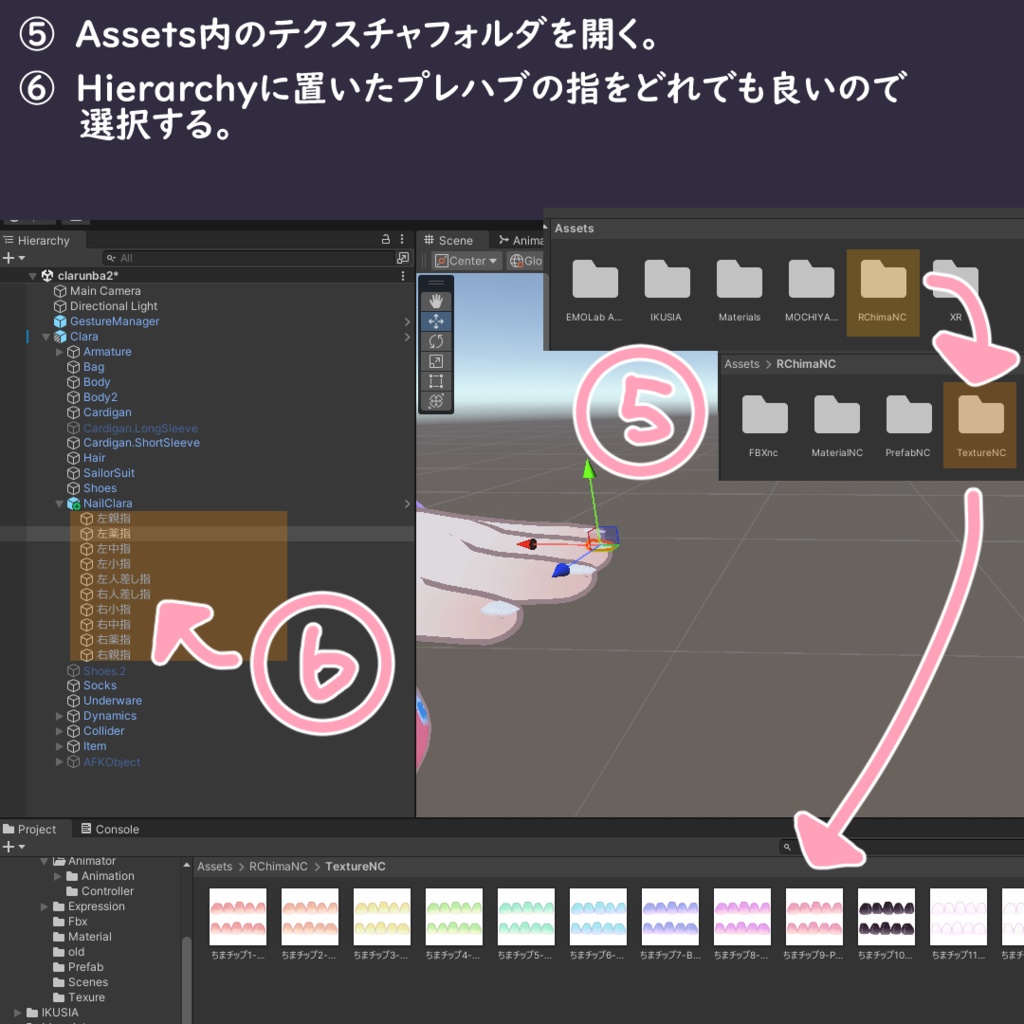Expand the Collider object
This screenshot has height=1024, width=1024.
point(59,731)
